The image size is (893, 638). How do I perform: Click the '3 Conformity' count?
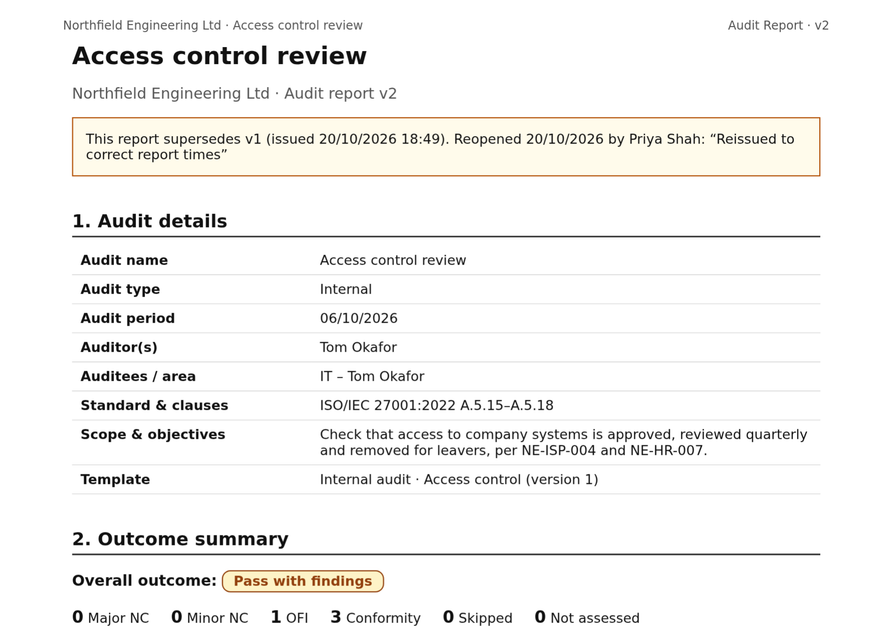pos(375,617)
